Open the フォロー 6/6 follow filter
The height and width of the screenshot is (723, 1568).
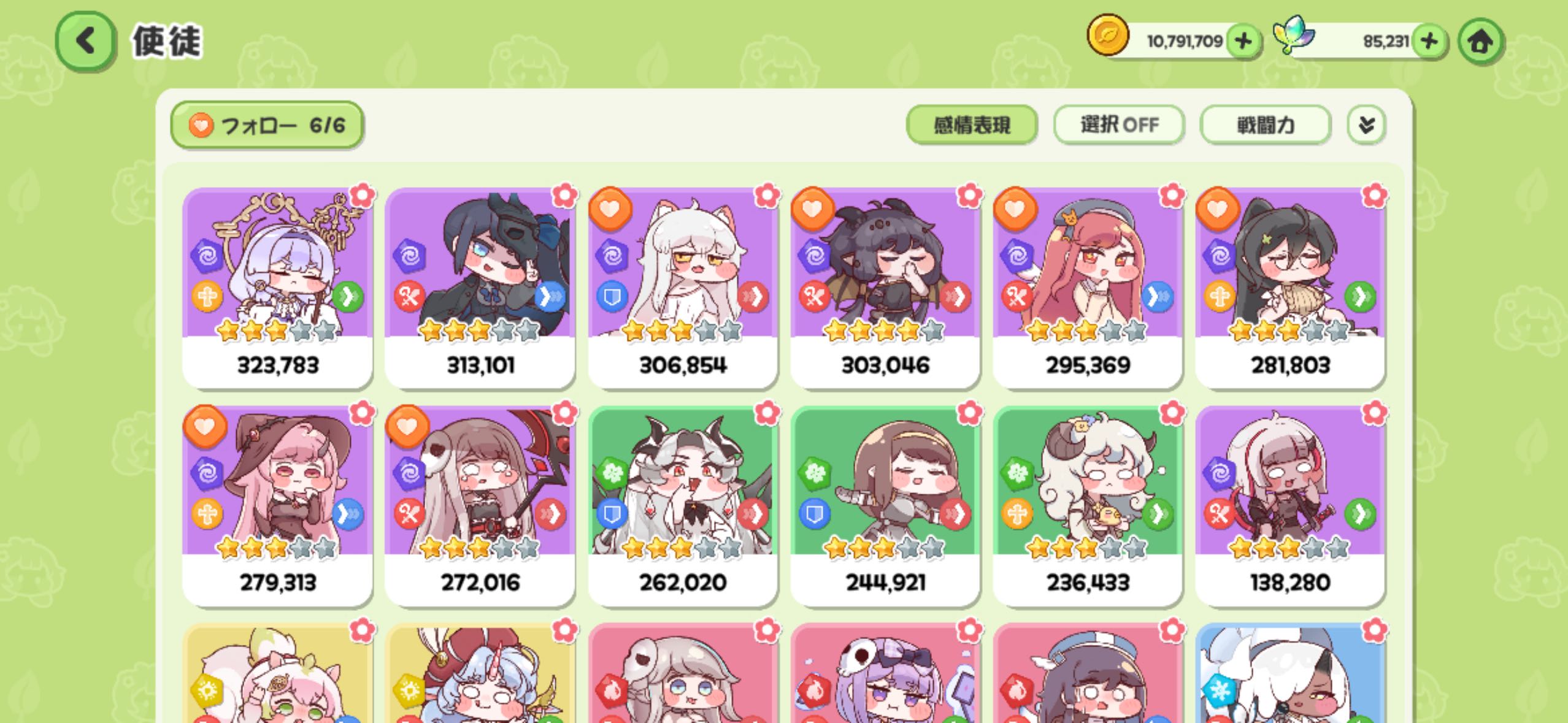click(x=267, y=125)
